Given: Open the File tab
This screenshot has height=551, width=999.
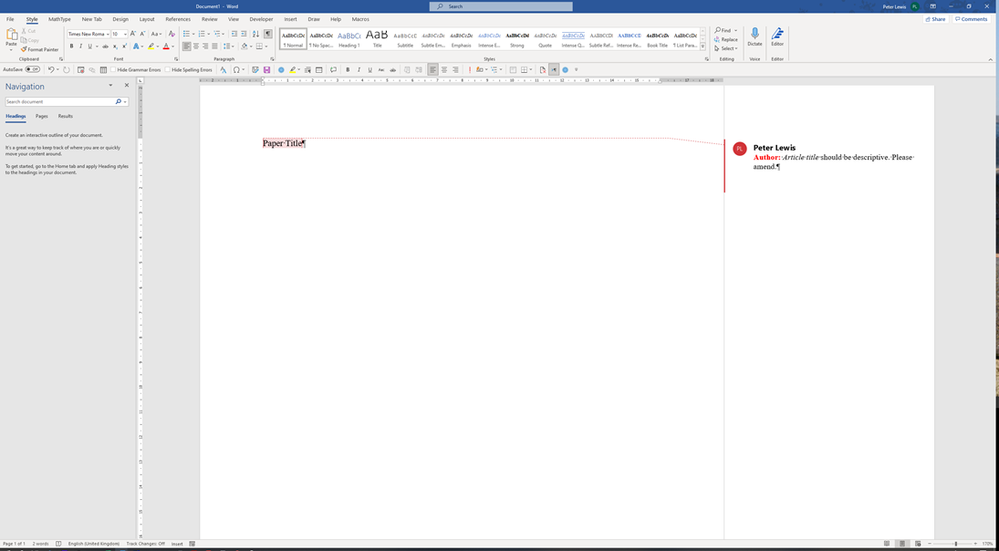Looking at the screenshot, I should pos(10,19).
